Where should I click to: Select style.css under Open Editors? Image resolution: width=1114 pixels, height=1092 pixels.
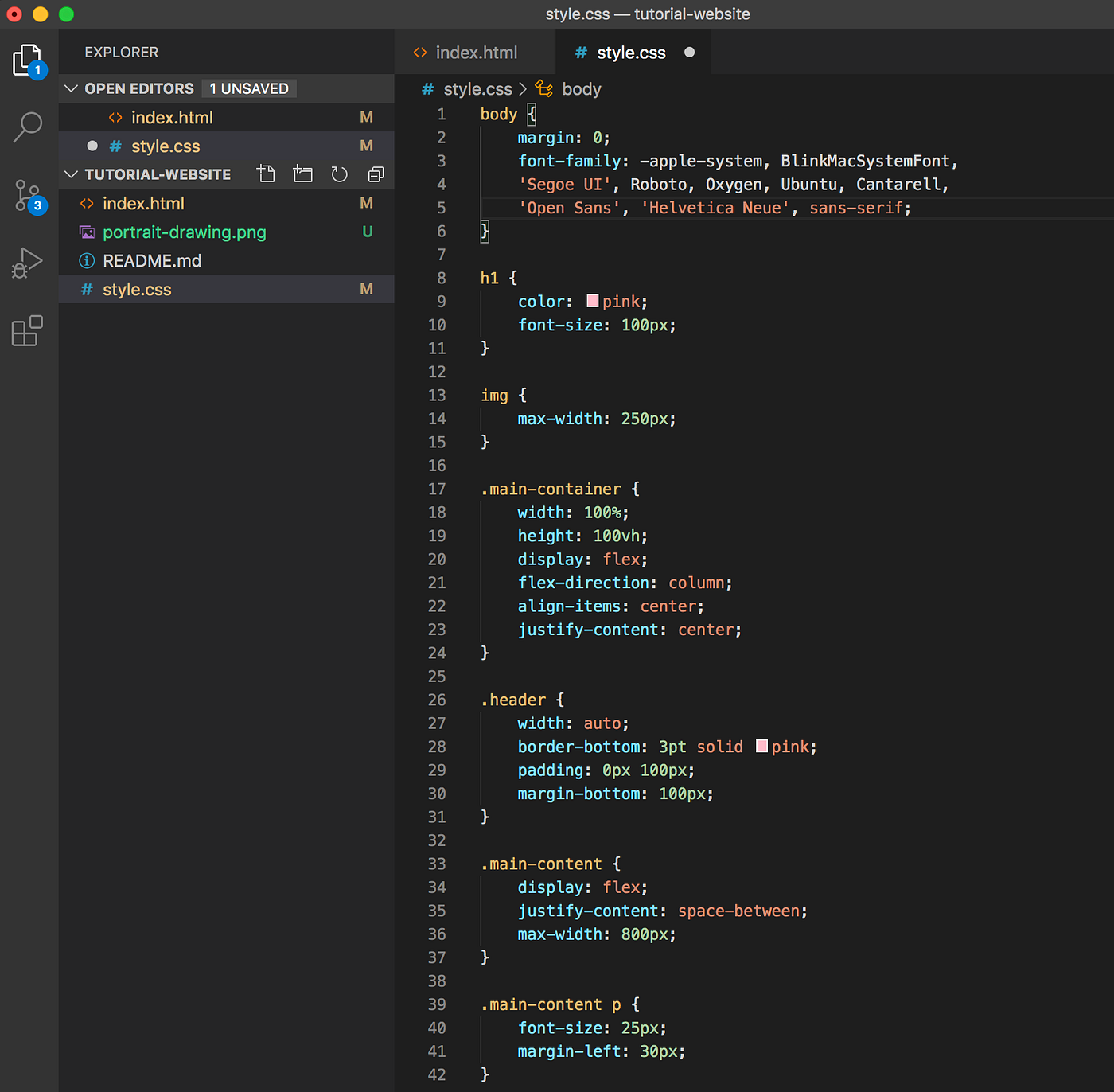coord(165,146)
